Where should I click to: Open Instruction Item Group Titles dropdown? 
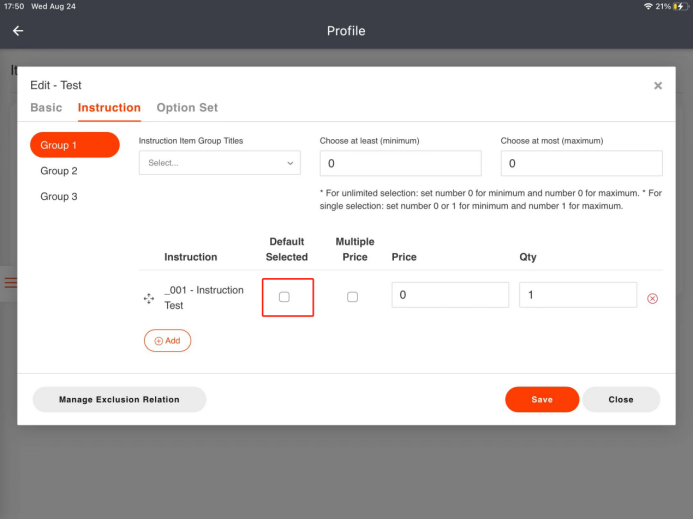pos(220,162)
